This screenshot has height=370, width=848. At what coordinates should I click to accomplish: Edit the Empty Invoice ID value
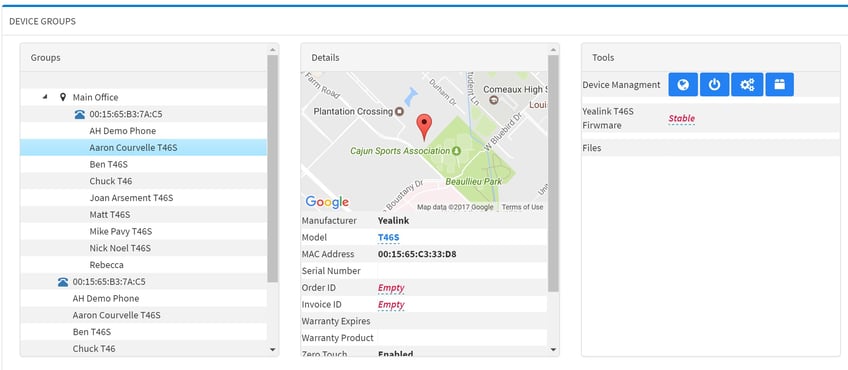391,305
